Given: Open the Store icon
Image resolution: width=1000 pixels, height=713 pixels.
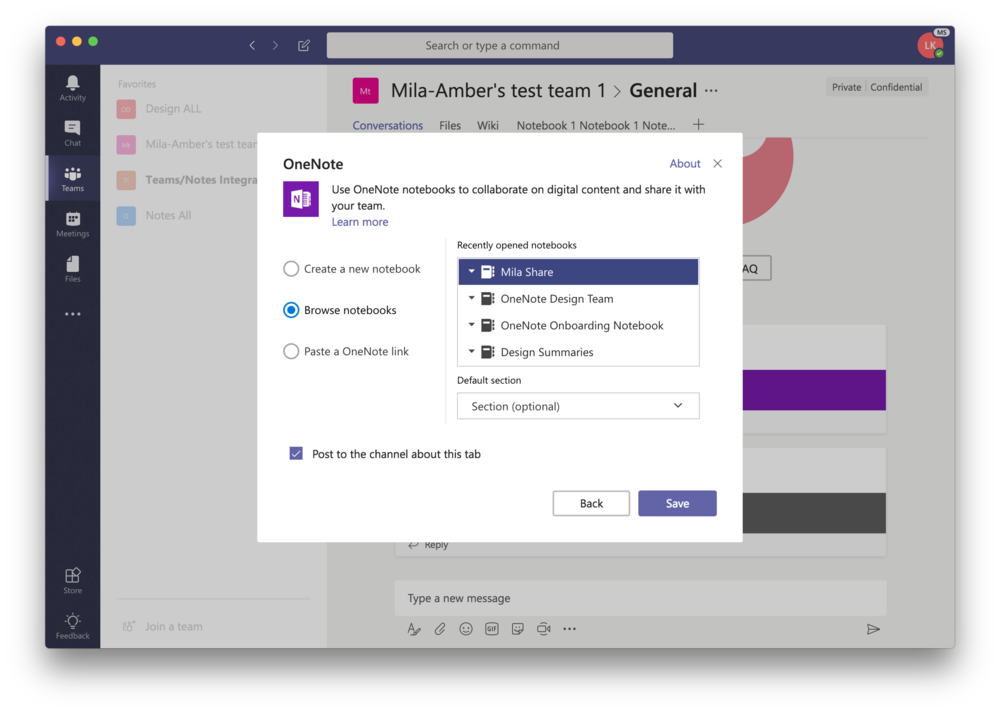Looking at the screenshot, I should tap(73, 580).
